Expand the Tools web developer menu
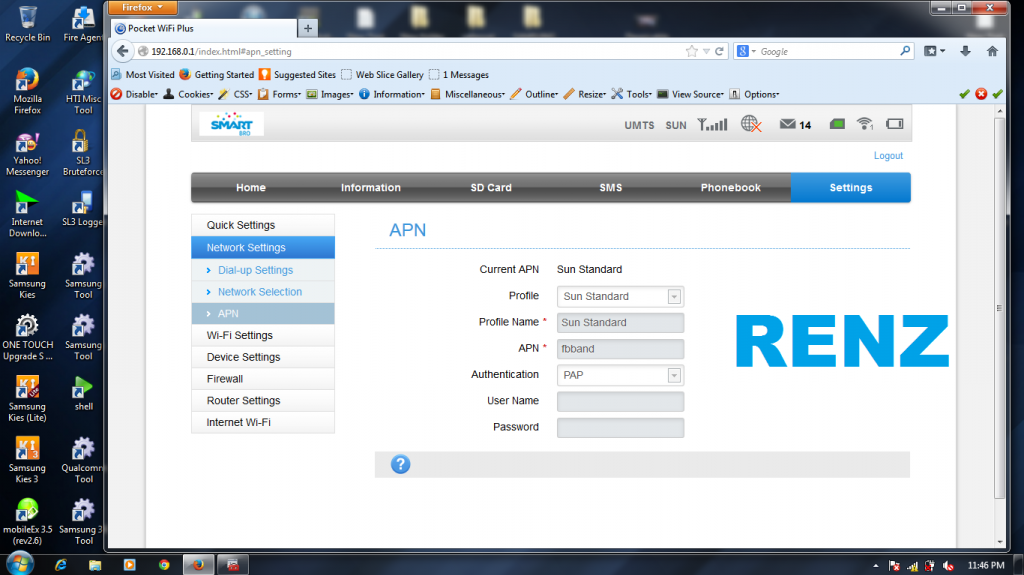 pyautogui.click(x=632, y=94)
